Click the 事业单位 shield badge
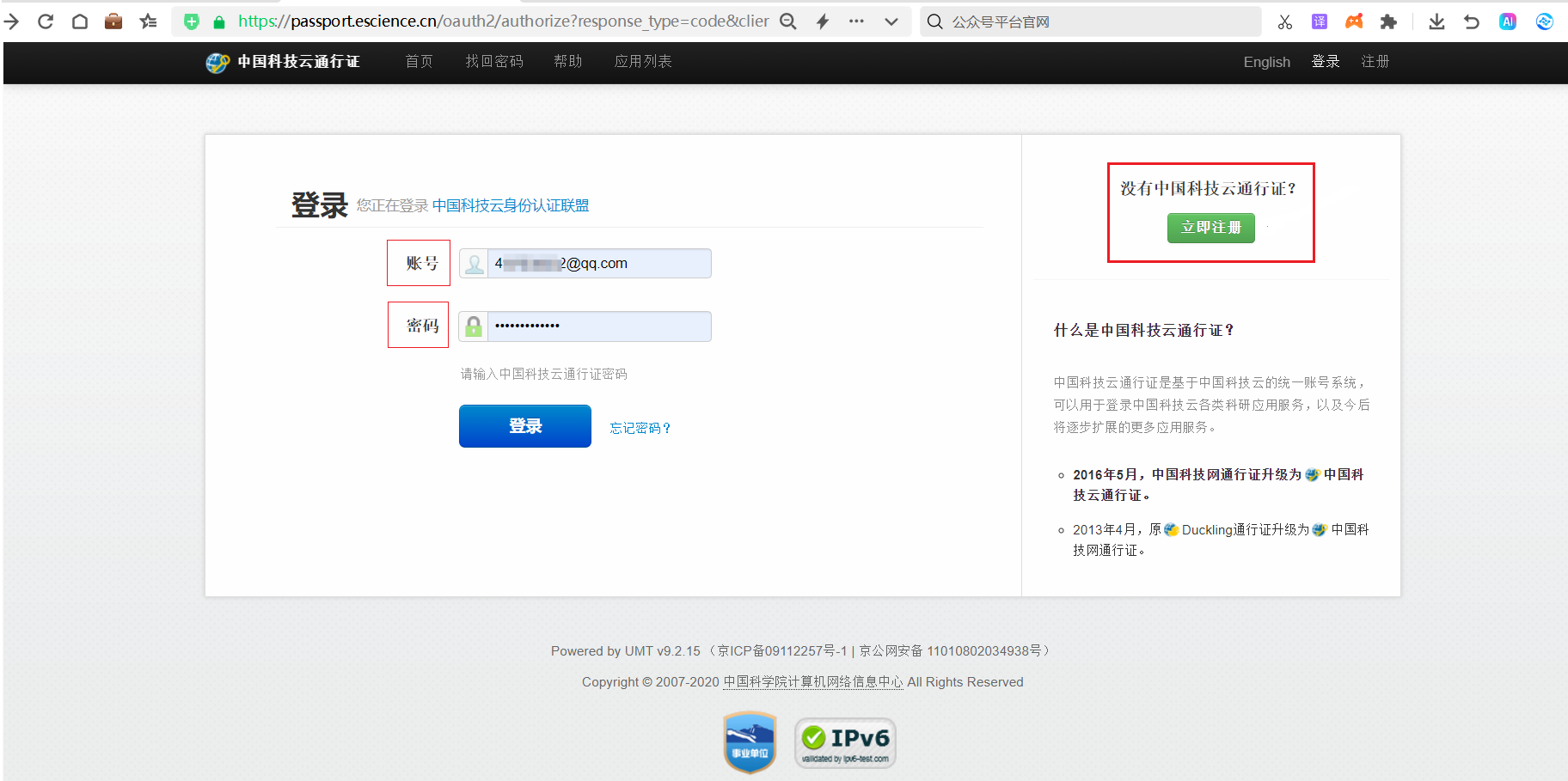 750,742
